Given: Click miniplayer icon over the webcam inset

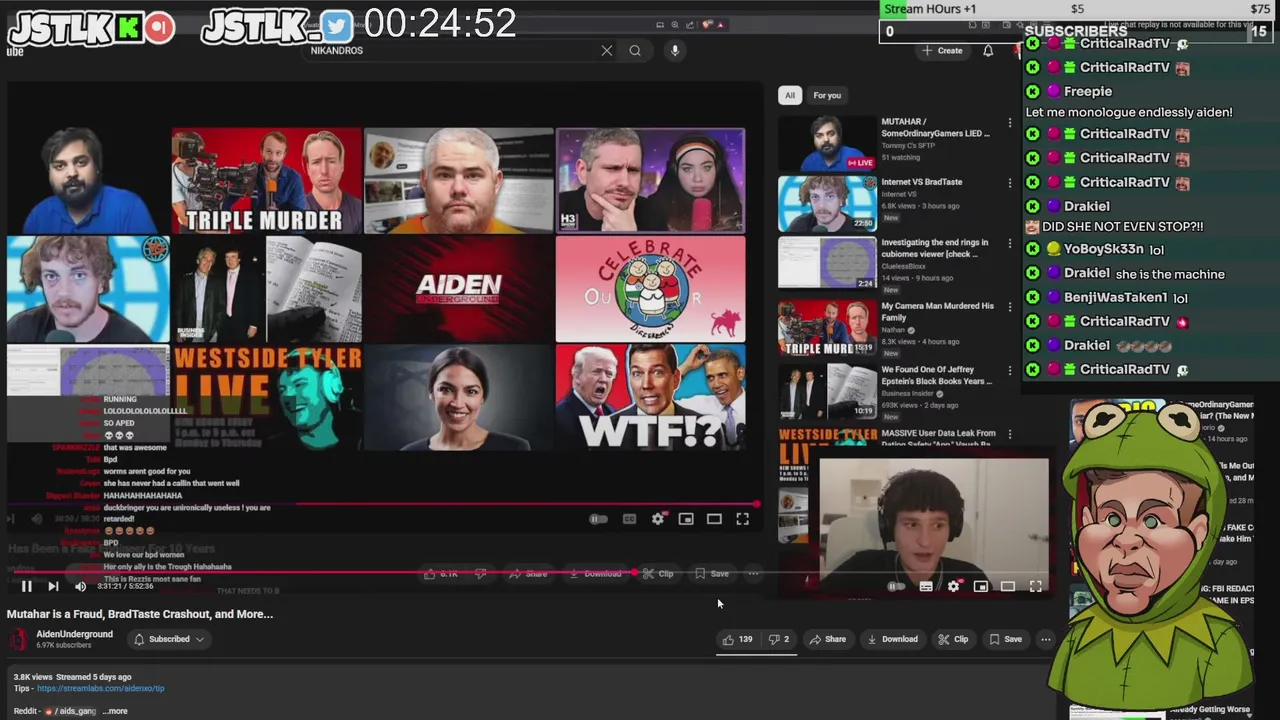Looking at the screenshot, I should point(981,587).
